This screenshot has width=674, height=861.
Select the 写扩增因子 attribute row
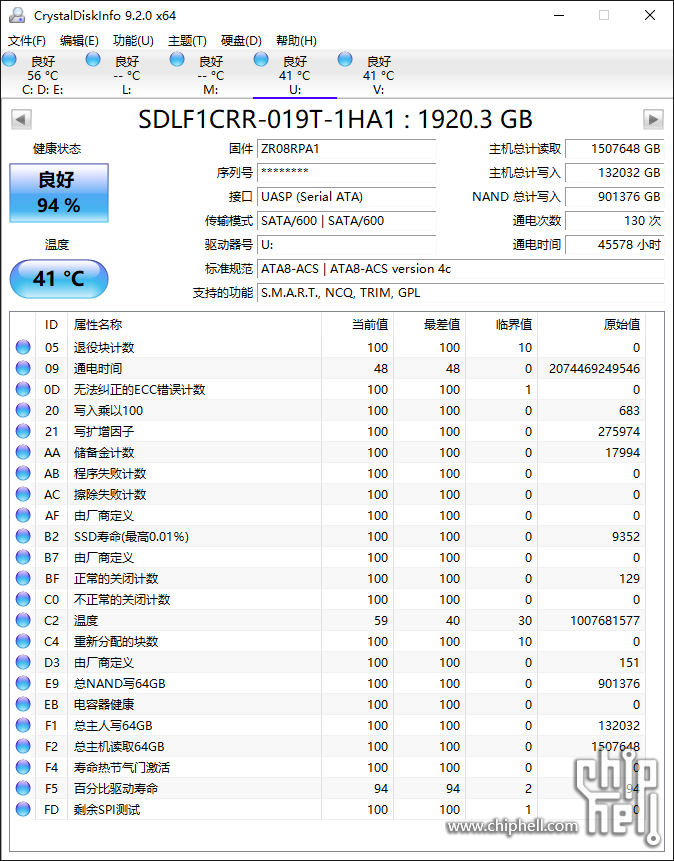coord(327,431)
